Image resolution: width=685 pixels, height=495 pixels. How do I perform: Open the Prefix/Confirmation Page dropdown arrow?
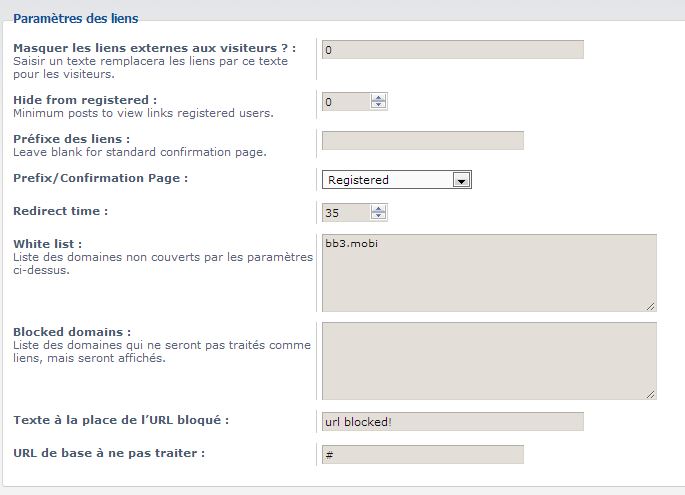tap(460, 180)
